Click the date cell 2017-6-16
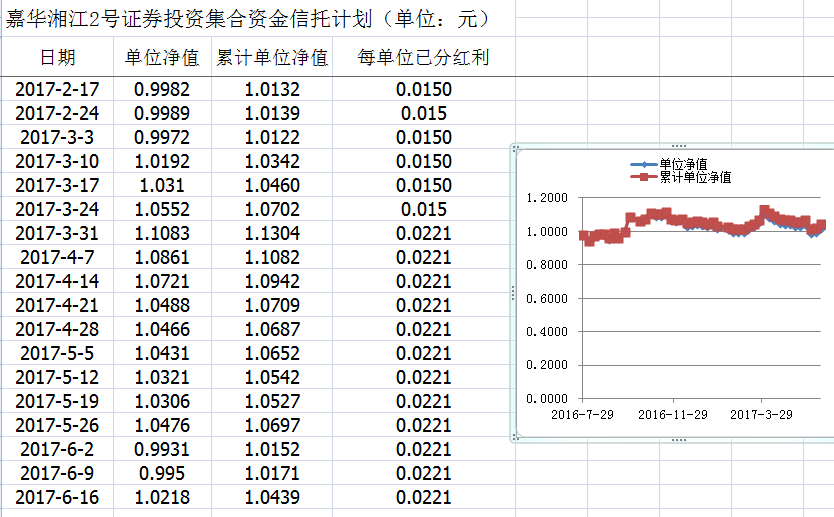This screenshot has height=517, width=834. coord(57,497)
